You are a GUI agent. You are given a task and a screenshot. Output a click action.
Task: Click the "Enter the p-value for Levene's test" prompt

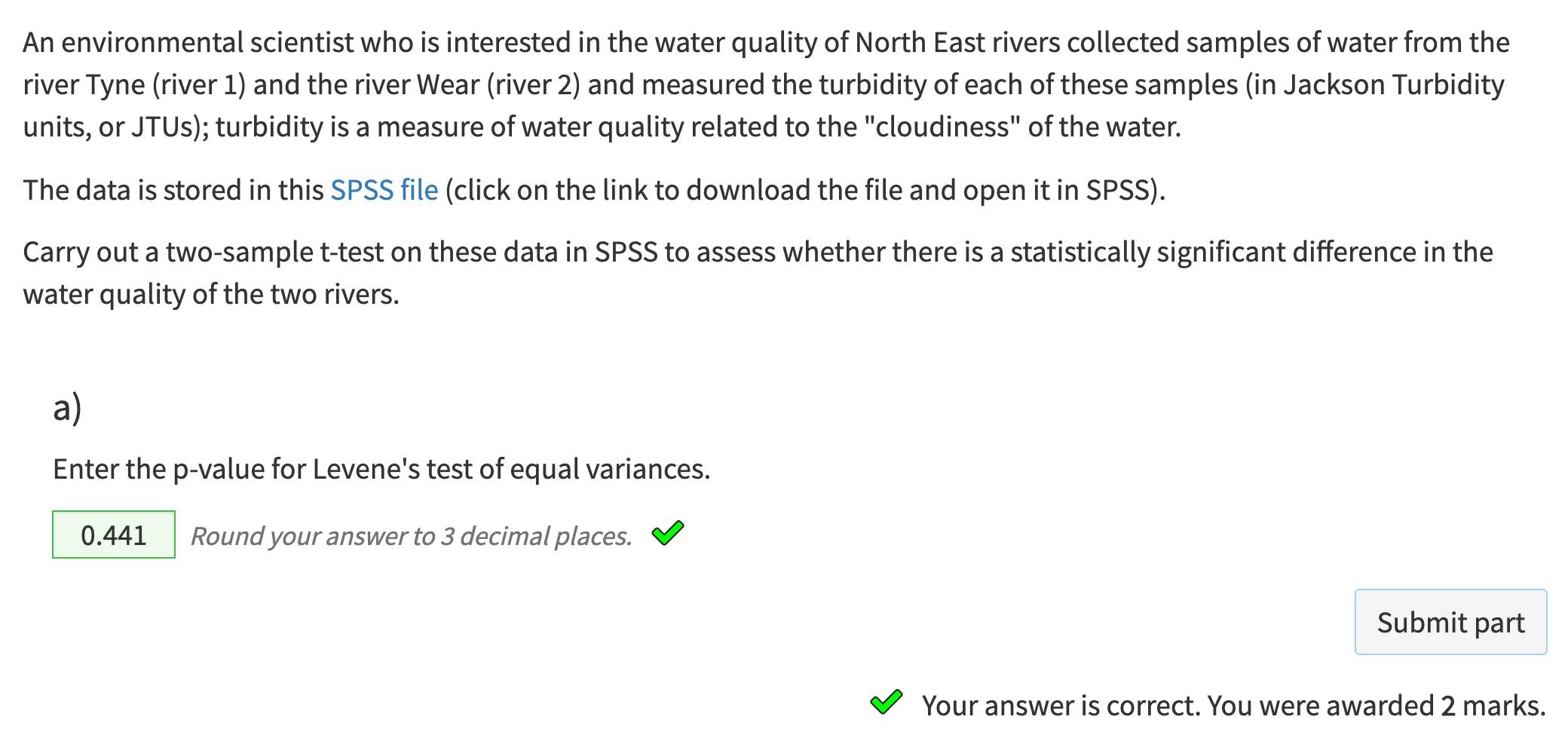[x=381, y=469]
